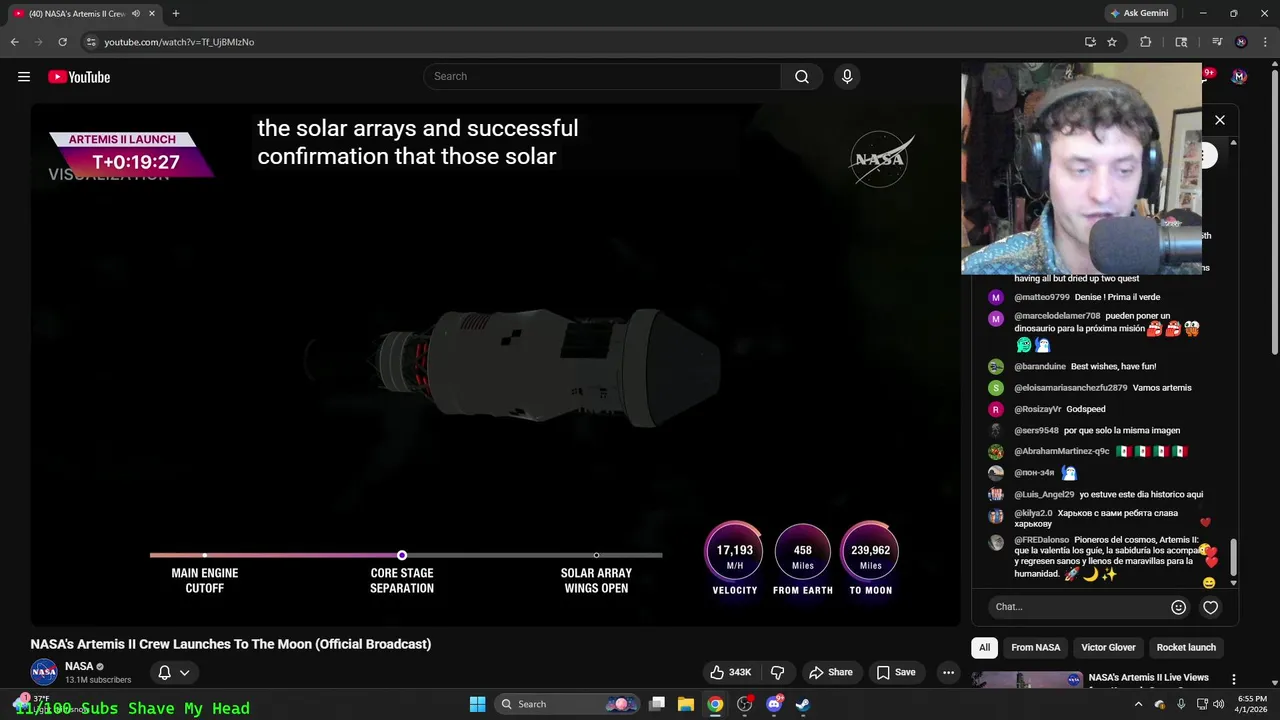The image size is (1280, 720).
Task: Show hidden system tray icons
Action: [x=1138, y=704]
